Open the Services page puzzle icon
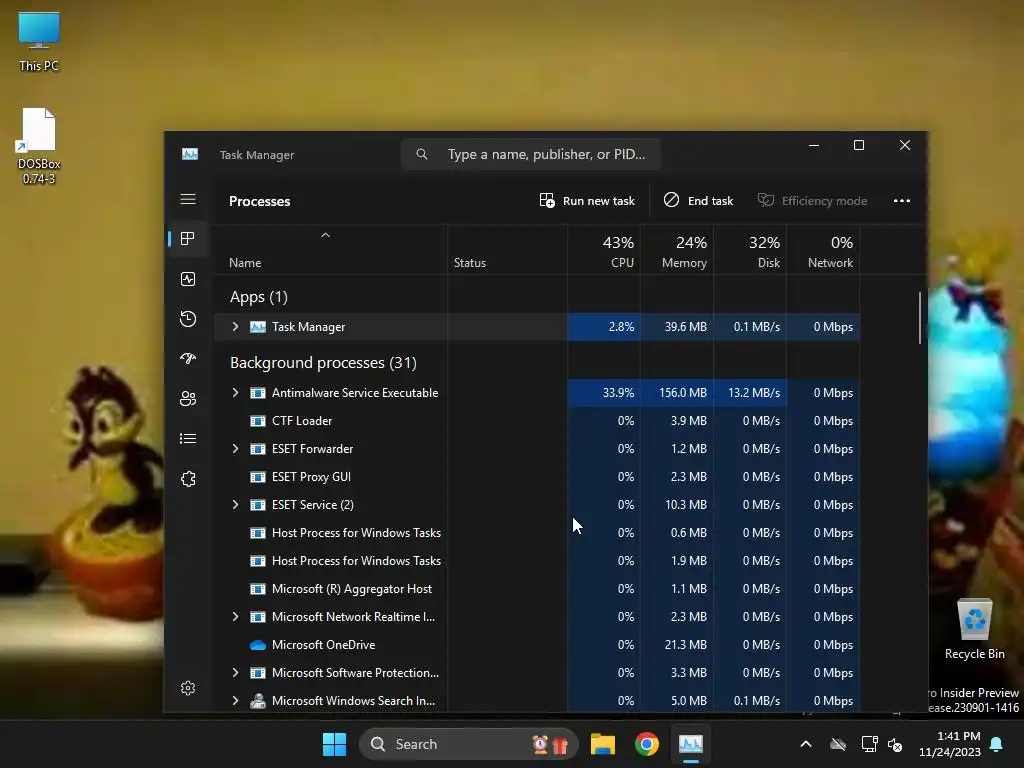Screen dimensions: 1024x768 188,479
